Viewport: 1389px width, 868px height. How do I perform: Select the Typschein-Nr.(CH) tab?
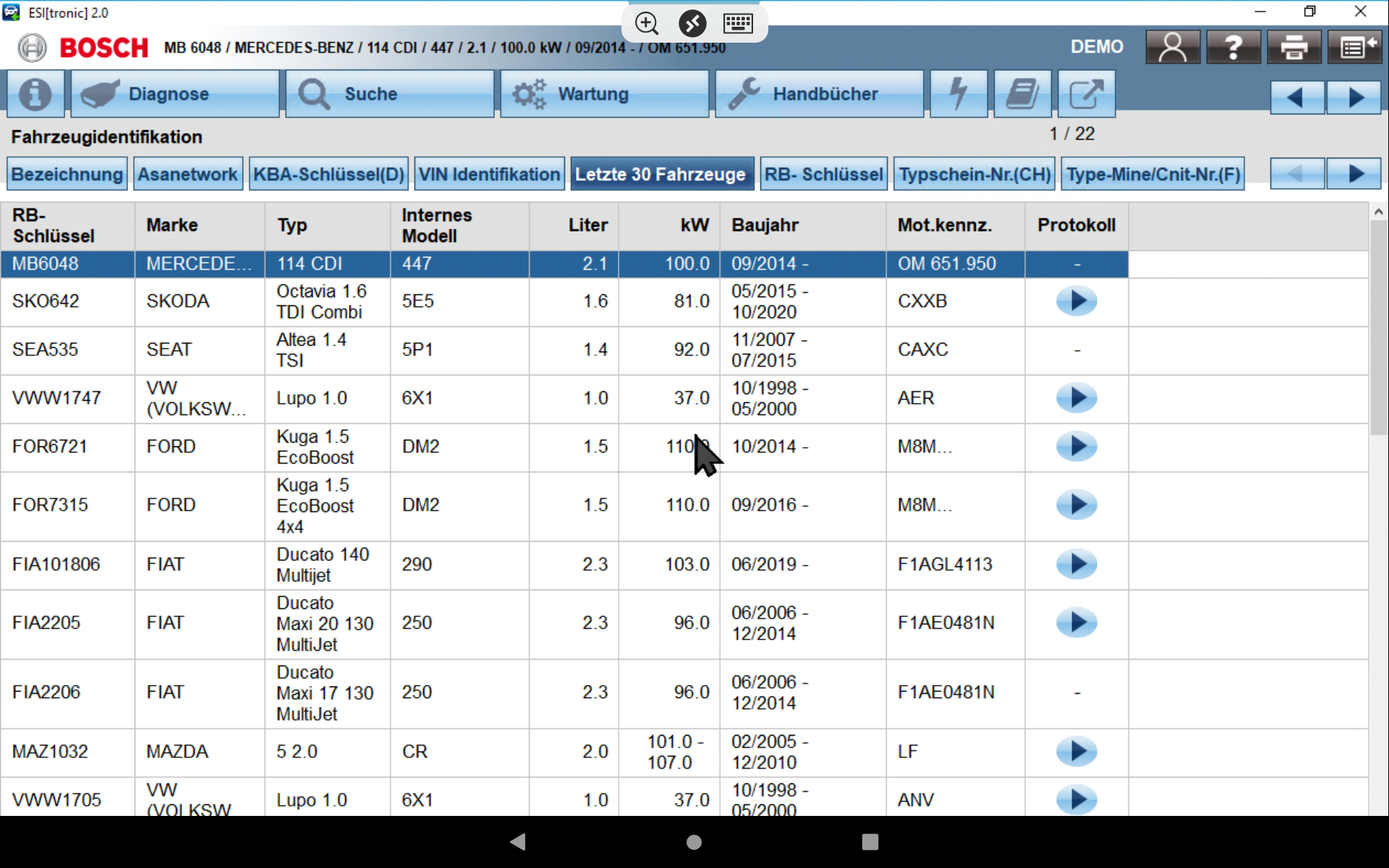(974, 174)
